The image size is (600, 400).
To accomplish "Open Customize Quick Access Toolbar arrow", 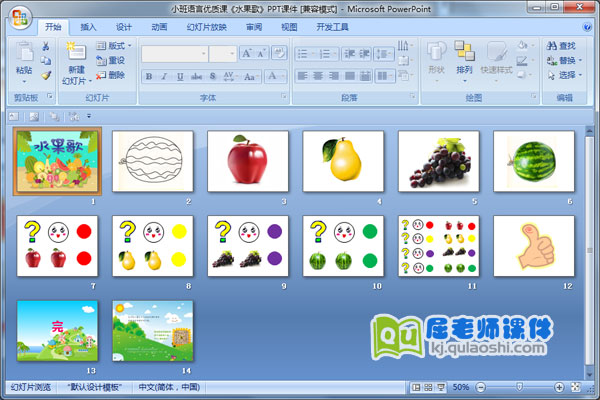I will coord(89,116).
